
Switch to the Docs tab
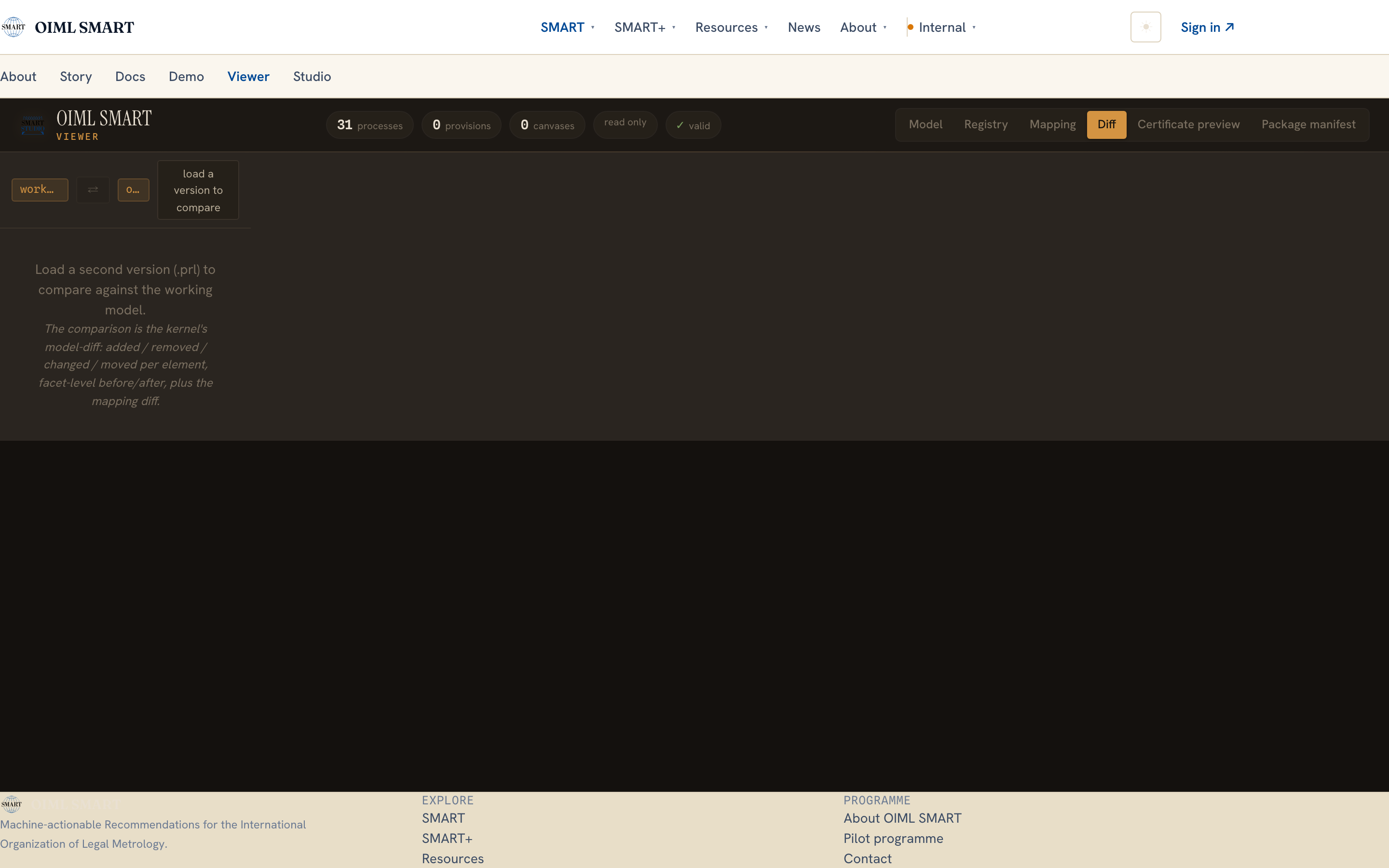pyautogui.click(x=130, y=76)
